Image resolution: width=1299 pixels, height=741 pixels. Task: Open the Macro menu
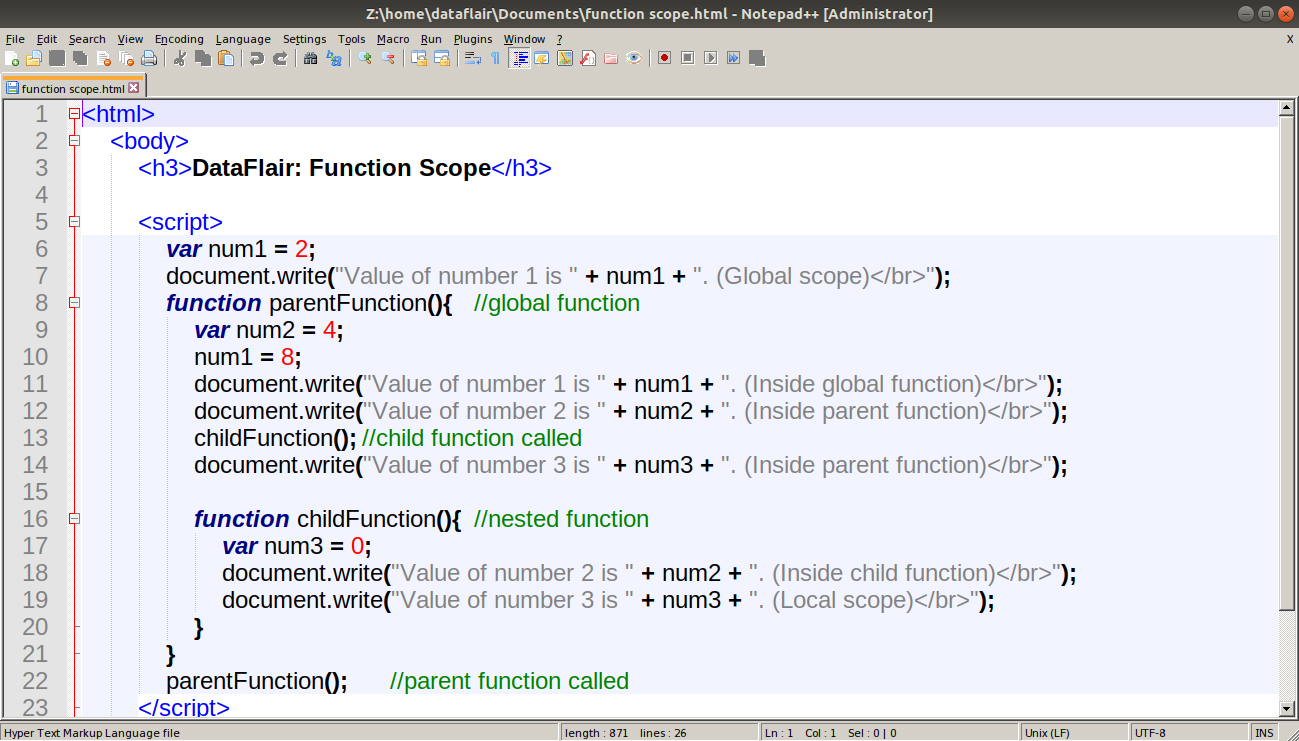coord(393,39)
